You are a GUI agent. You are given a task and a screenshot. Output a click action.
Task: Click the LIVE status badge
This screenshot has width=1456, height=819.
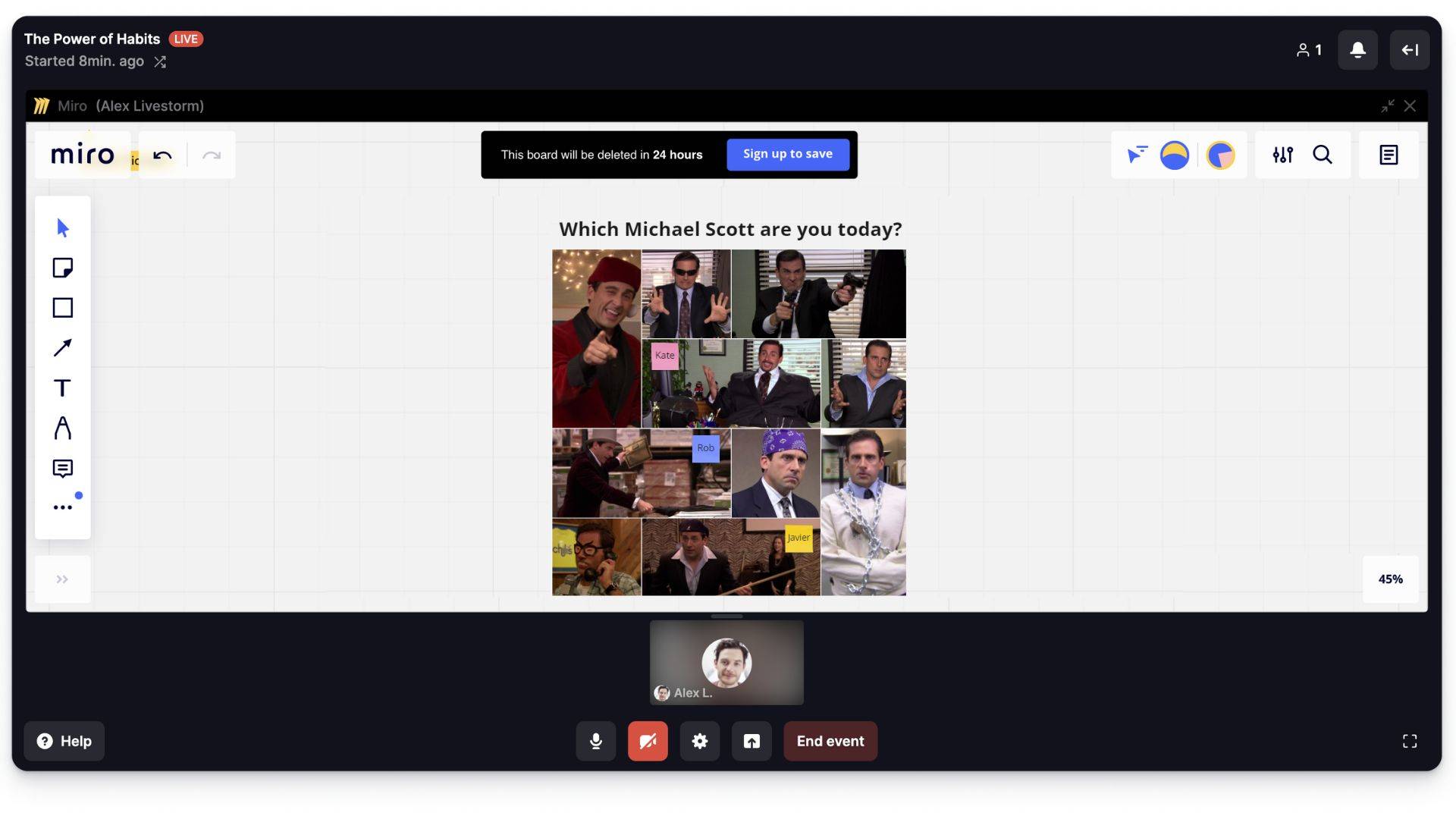tap(186, 39)
